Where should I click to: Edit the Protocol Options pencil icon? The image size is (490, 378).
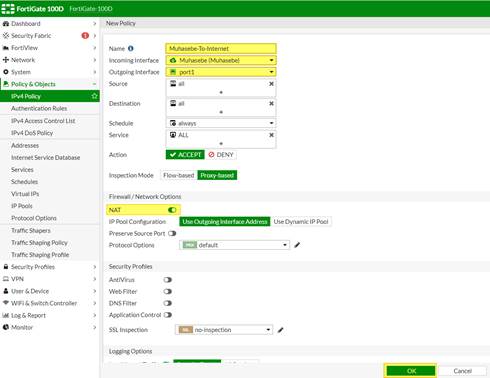(297, 245)
